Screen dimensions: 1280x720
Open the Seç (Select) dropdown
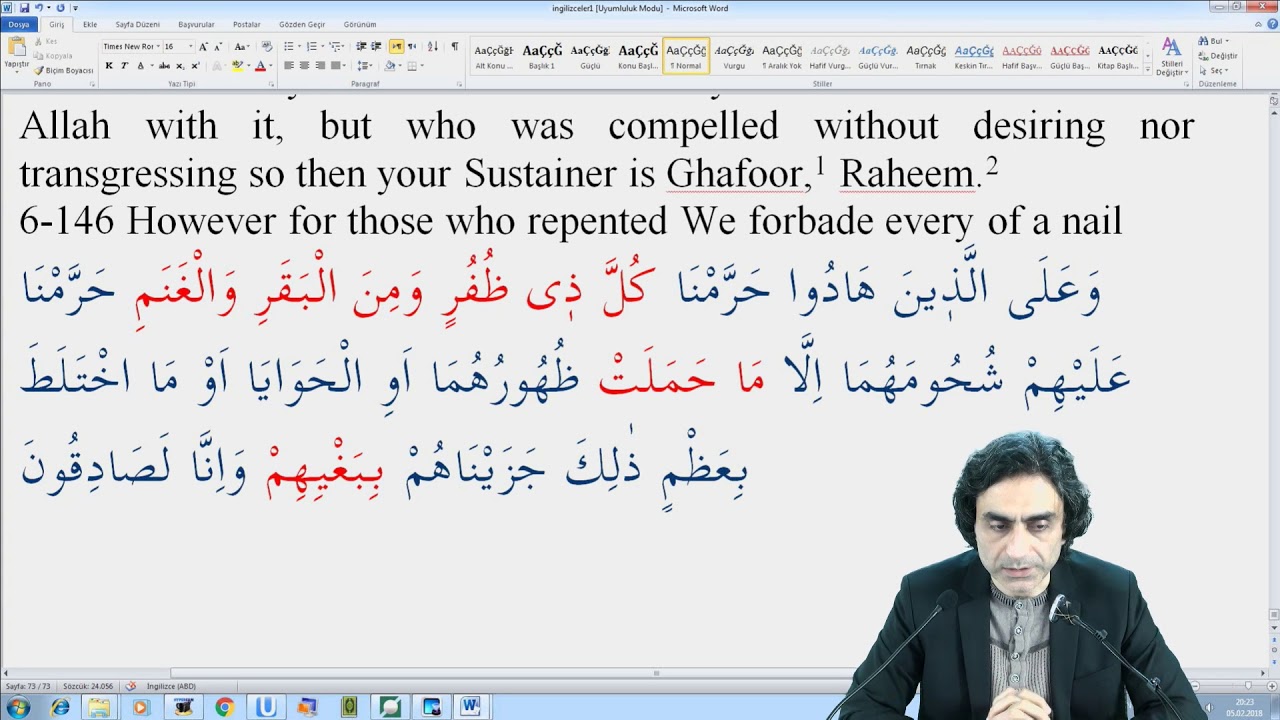click(x=1226, y=70)
